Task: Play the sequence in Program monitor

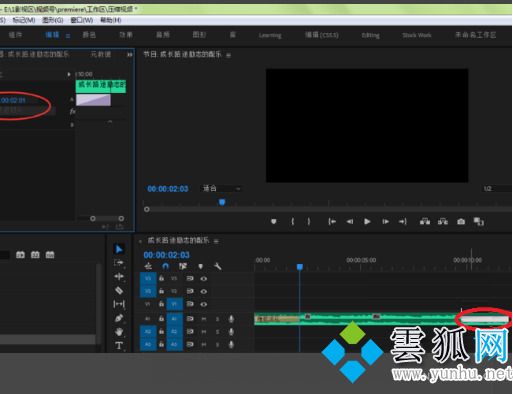Action: pyautogui.click(x=367, y=221)
